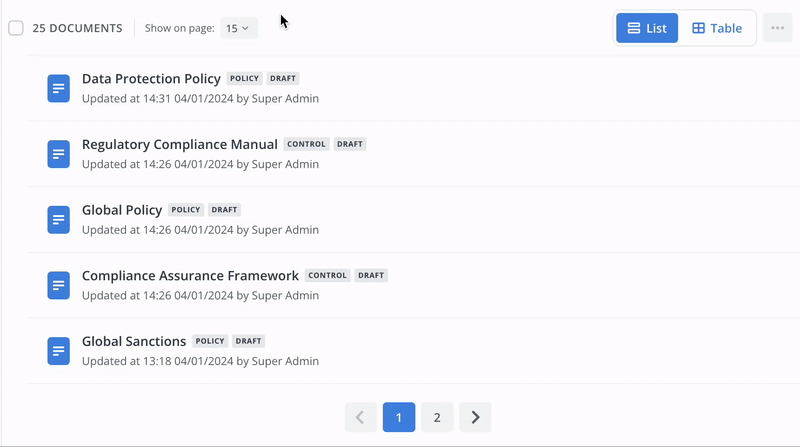Click the Compliance Assurance Framework document icon
The height and width of the screenshot is (447, 800).
pos(59,285)
